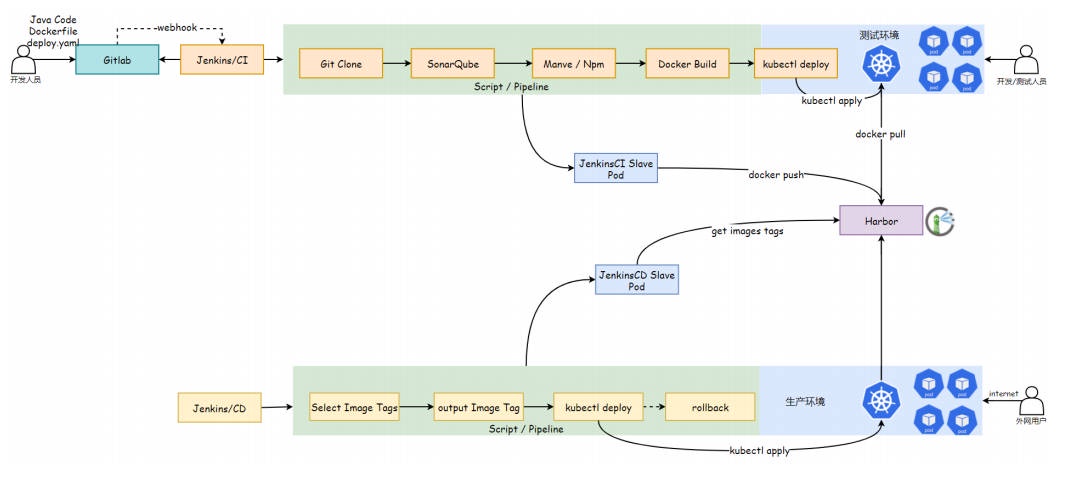This screenshot has width=1071, height=483.
Task: Click the Kubernetes wheel in 生产环境
Action: point(881,400)
